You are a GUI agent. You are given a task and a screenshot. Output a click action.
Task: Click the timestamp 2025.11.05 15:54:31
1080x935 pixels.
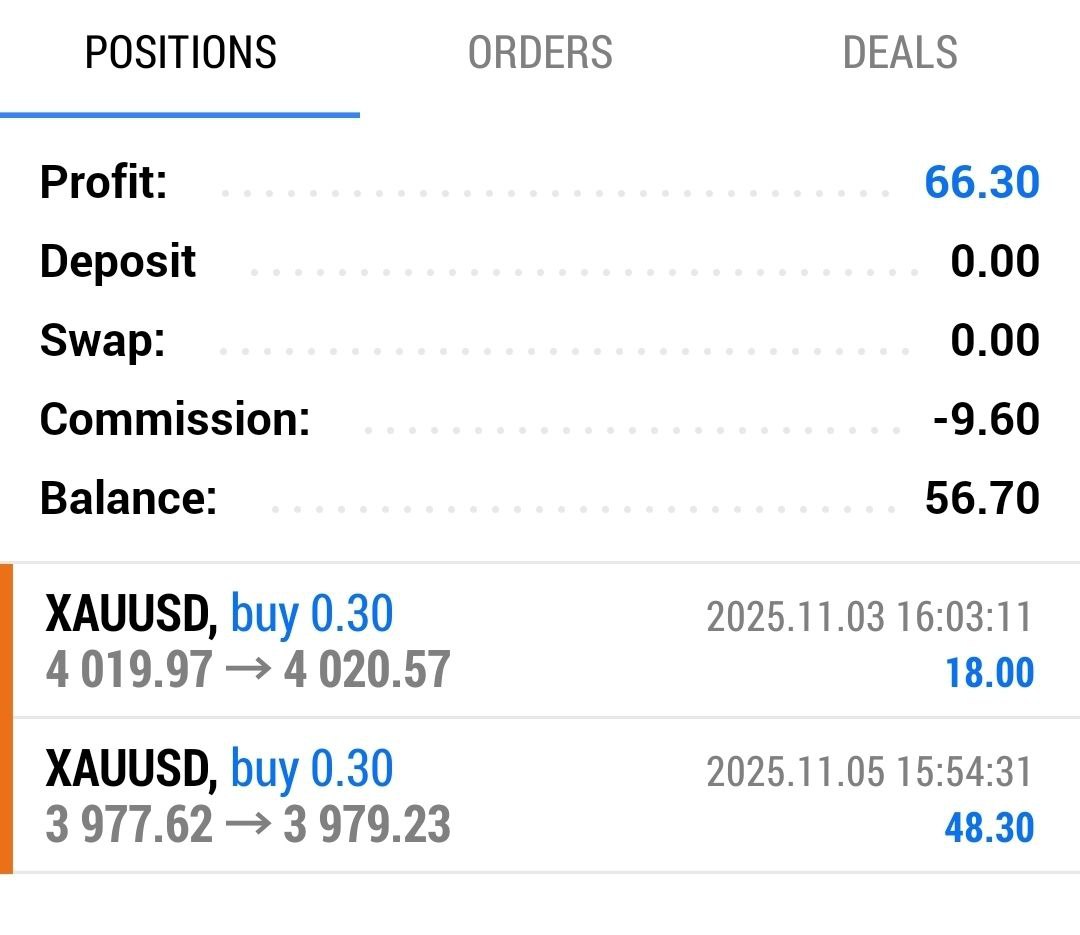coord(868,772)
